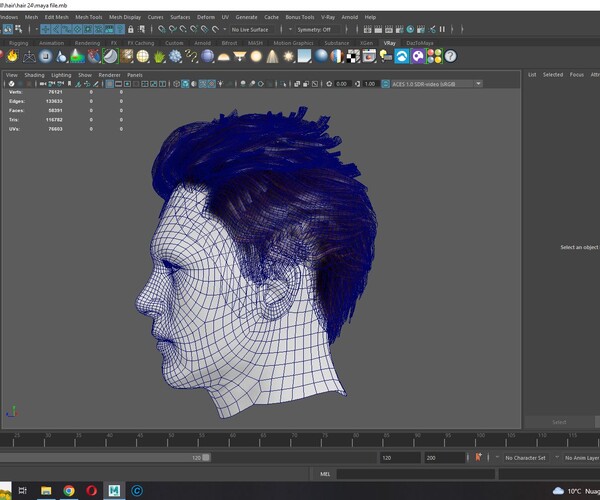Click the colored dots shelf icon
Viewport: 600px width, 500px height.
pyautogui.click(x=434, y=56)
